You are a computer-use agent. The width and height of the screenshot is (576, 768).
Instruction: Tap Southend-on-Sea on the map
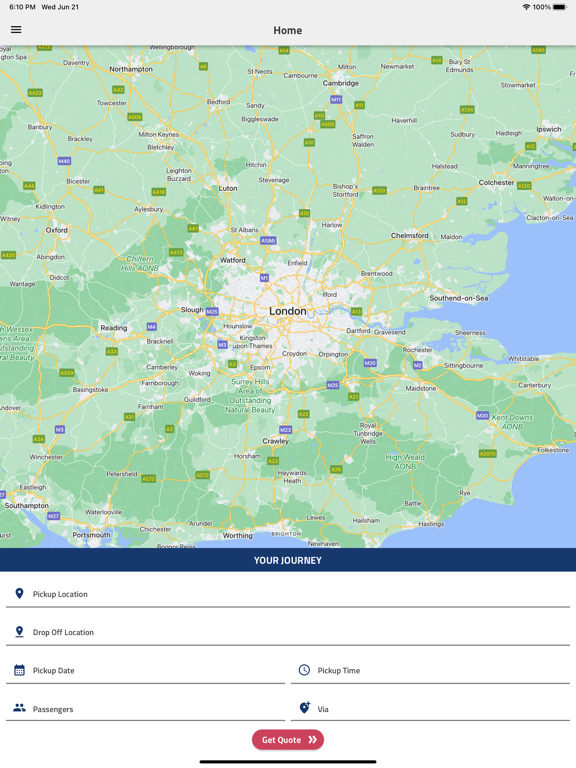[x=459, y=298]
